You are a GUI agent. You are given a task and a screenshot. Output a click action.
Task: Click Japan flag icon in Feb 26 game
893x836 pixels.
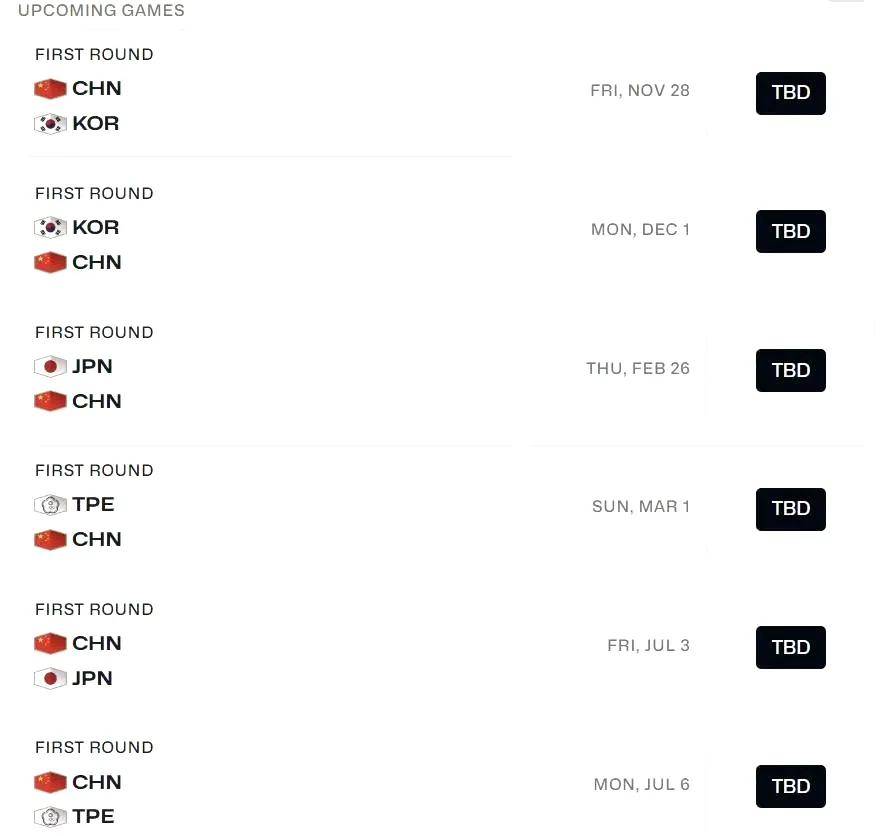50,367
